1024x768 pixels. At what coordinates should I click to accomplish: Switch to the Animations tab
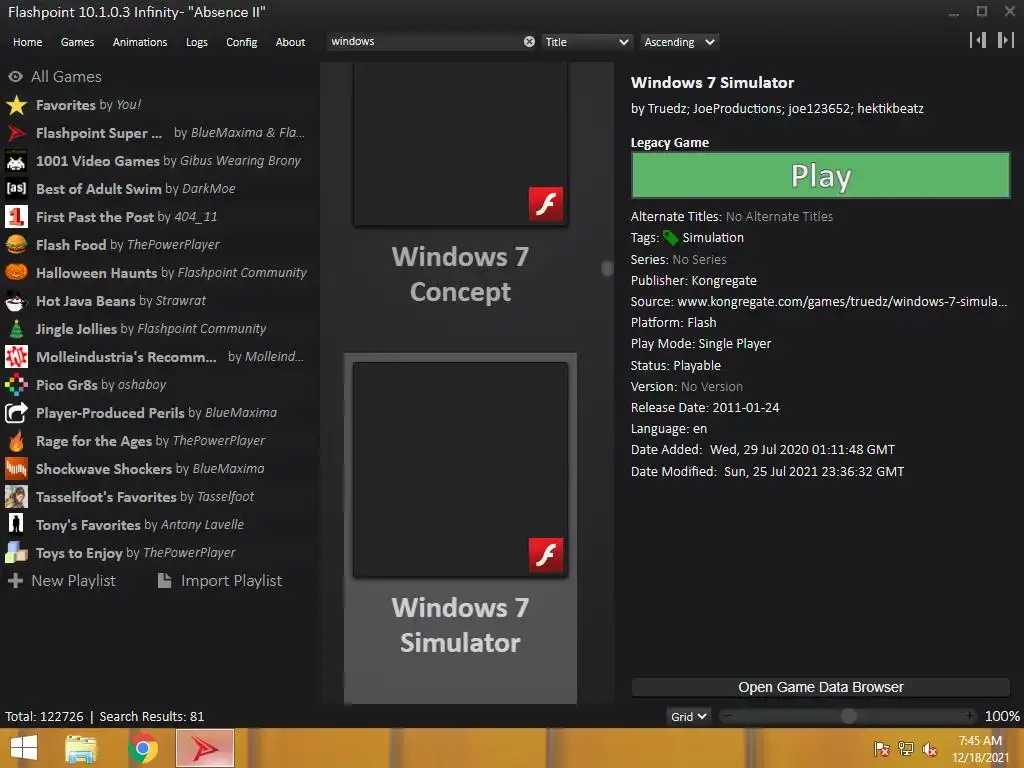(140, 42)
